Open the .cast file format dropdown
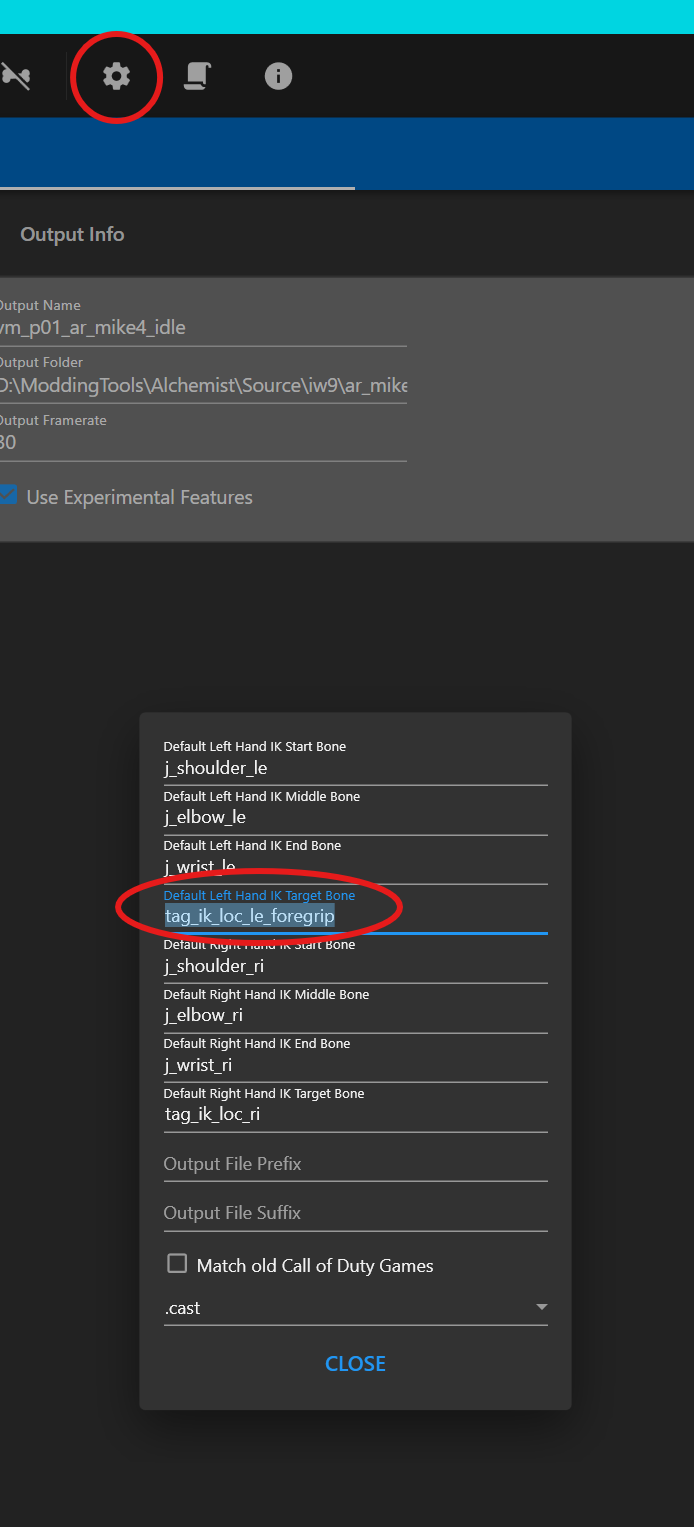The width and height of the screenshot is (694, 1527). (x=355, y=1308)
